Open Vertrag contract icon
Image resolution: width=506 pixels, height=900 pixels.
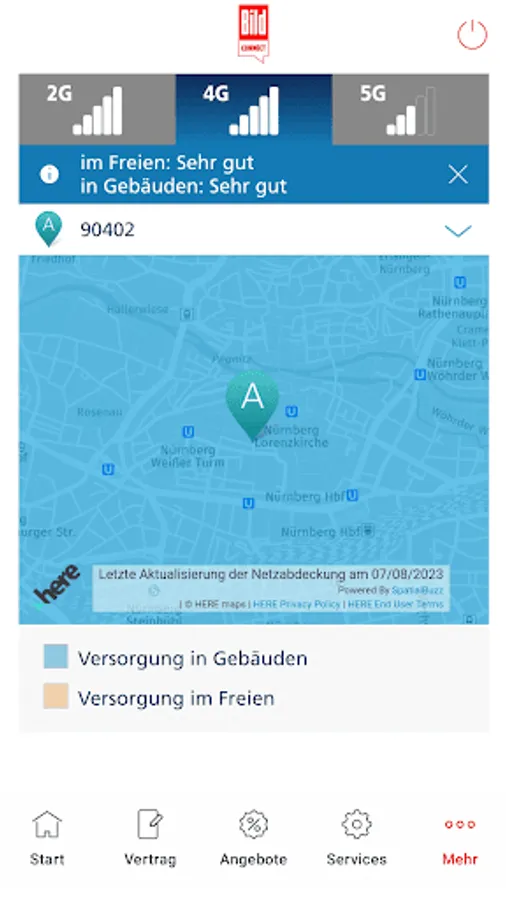[150, 825]
